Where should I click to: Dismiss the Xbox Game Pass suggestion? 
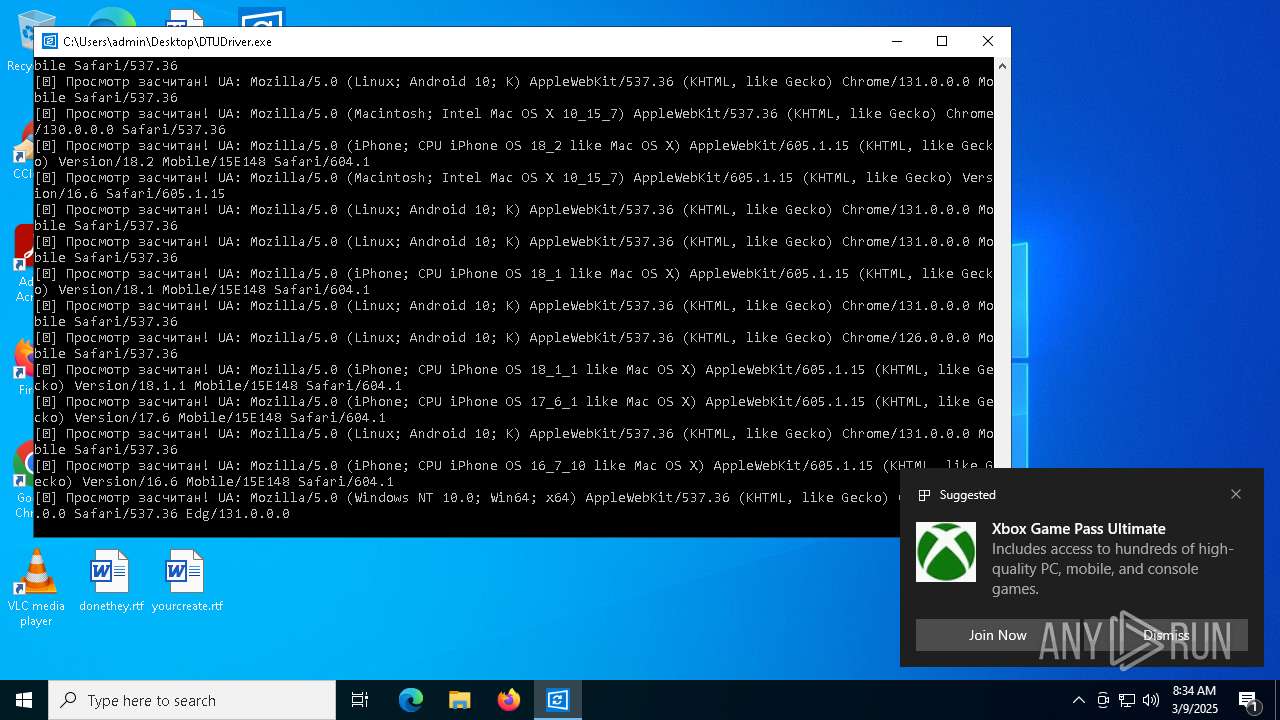(x=1166, y=635)
